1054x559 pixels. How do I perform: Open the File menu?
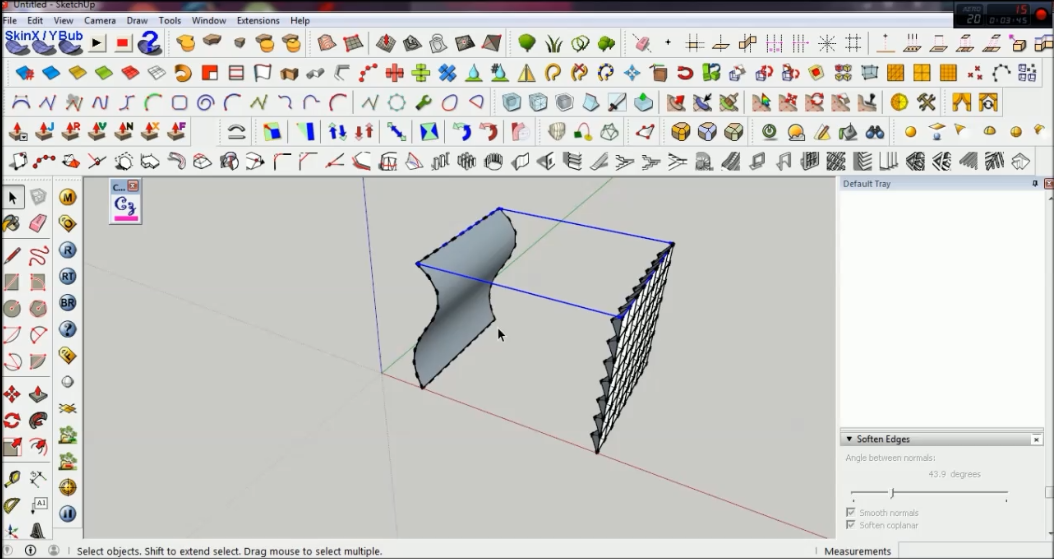click(x=9, y=21)
